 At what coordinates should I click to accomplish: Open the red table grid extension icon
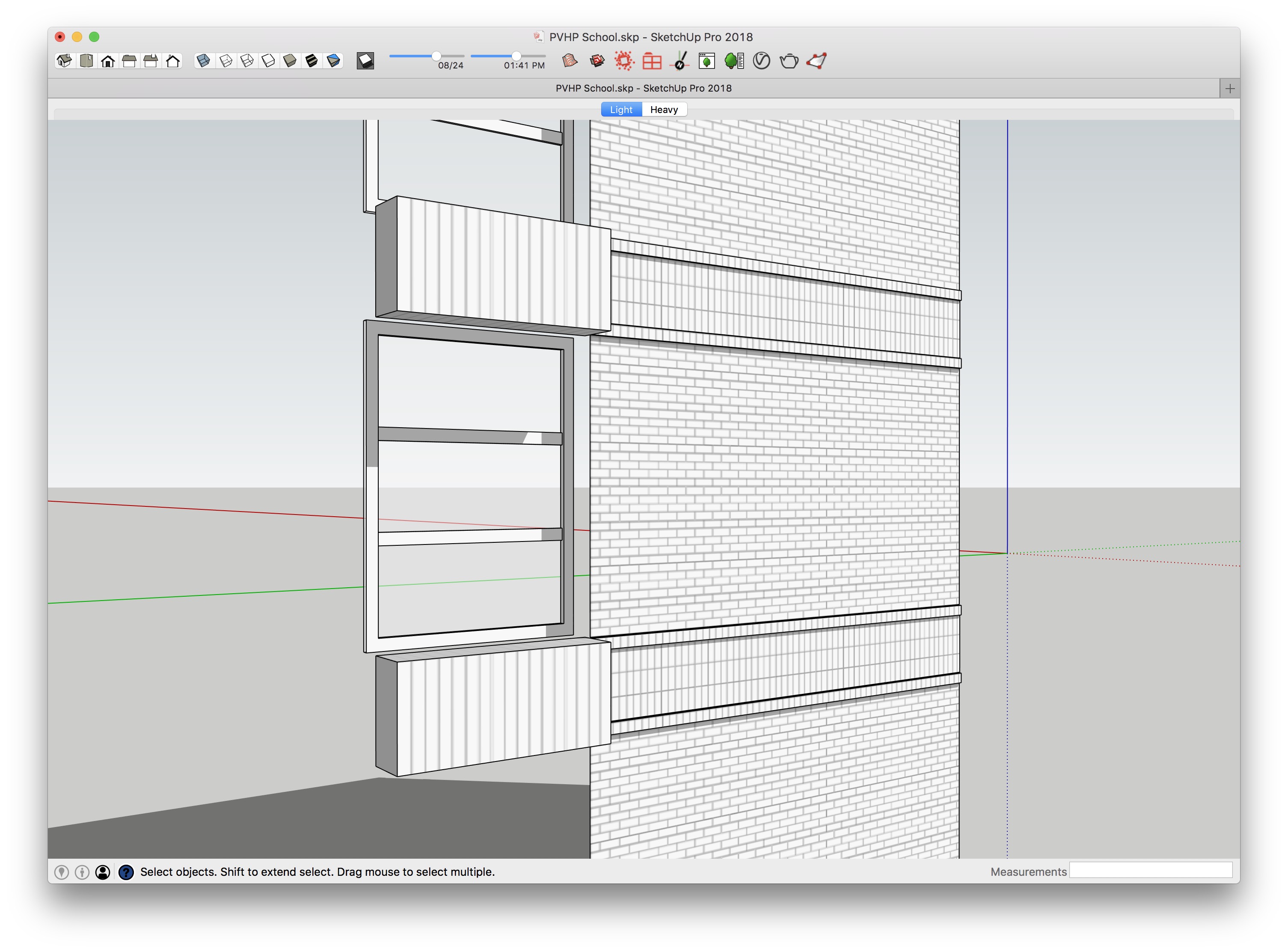pos(651,61)
